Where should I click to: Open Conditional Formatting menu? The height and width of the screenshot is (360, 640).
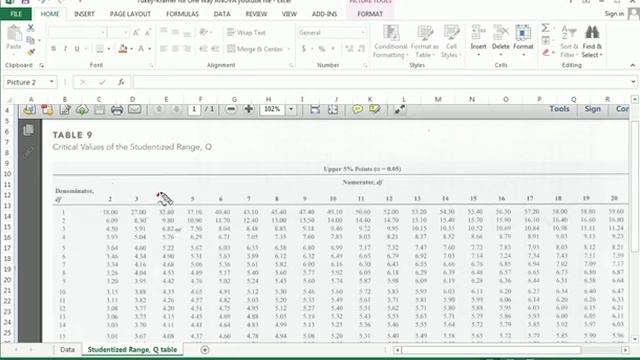[x=391, y=41]
